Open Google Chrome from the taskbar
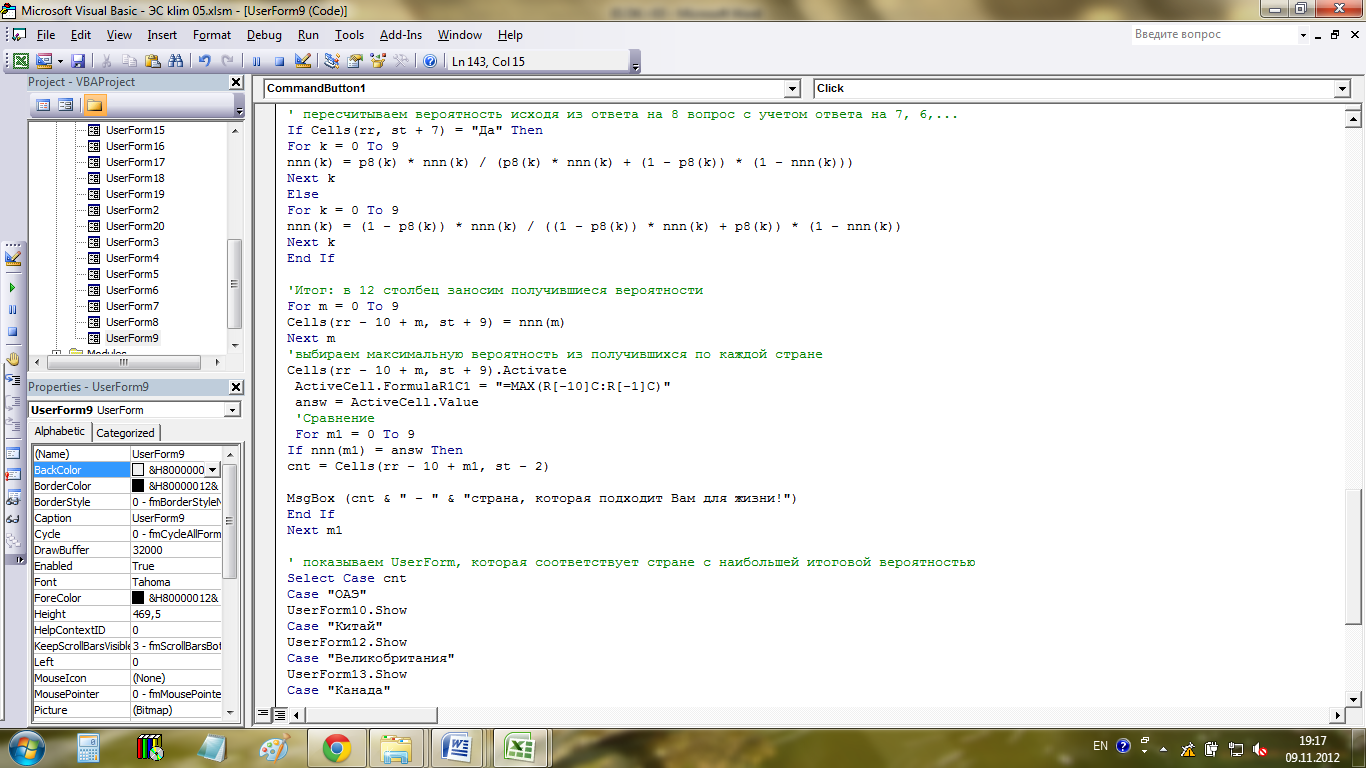The height and width of the screenshot is (768, 1366). pos(335,748)
